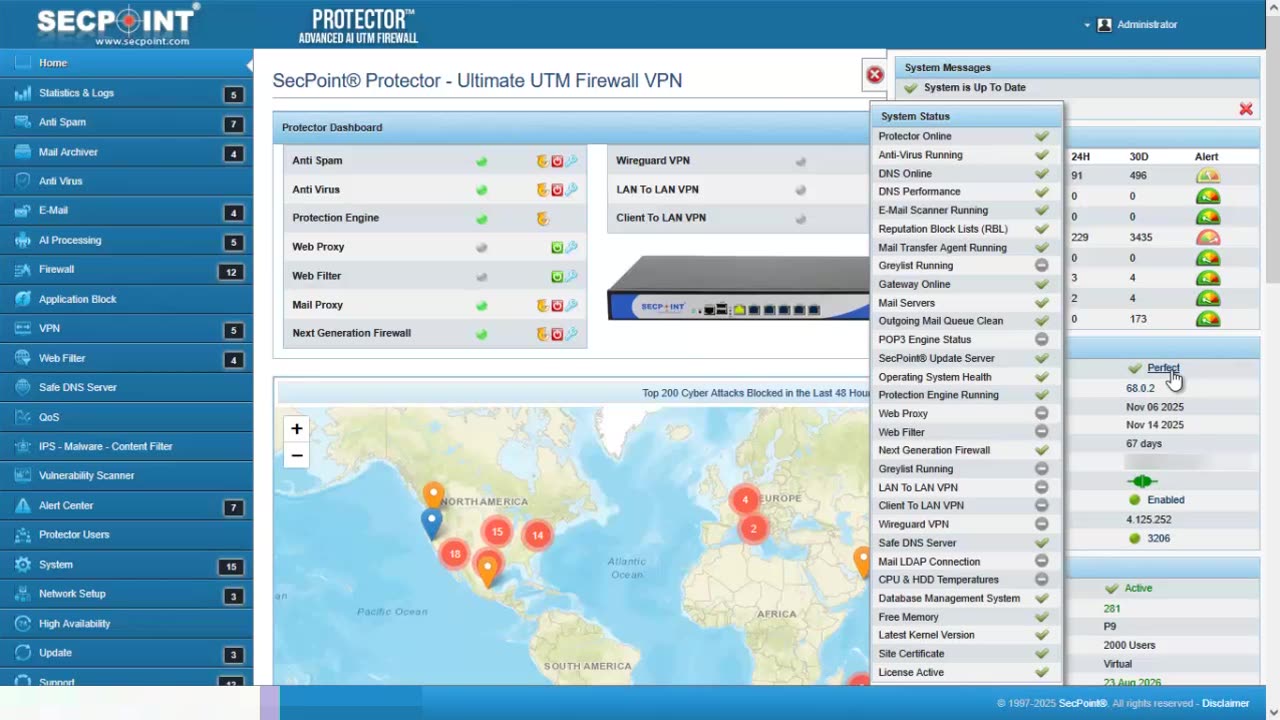The image size is (1280, 720).
Task: Click "Site Certificate" in System Status list
Action: pyautogui.click(x=911, y=654)
